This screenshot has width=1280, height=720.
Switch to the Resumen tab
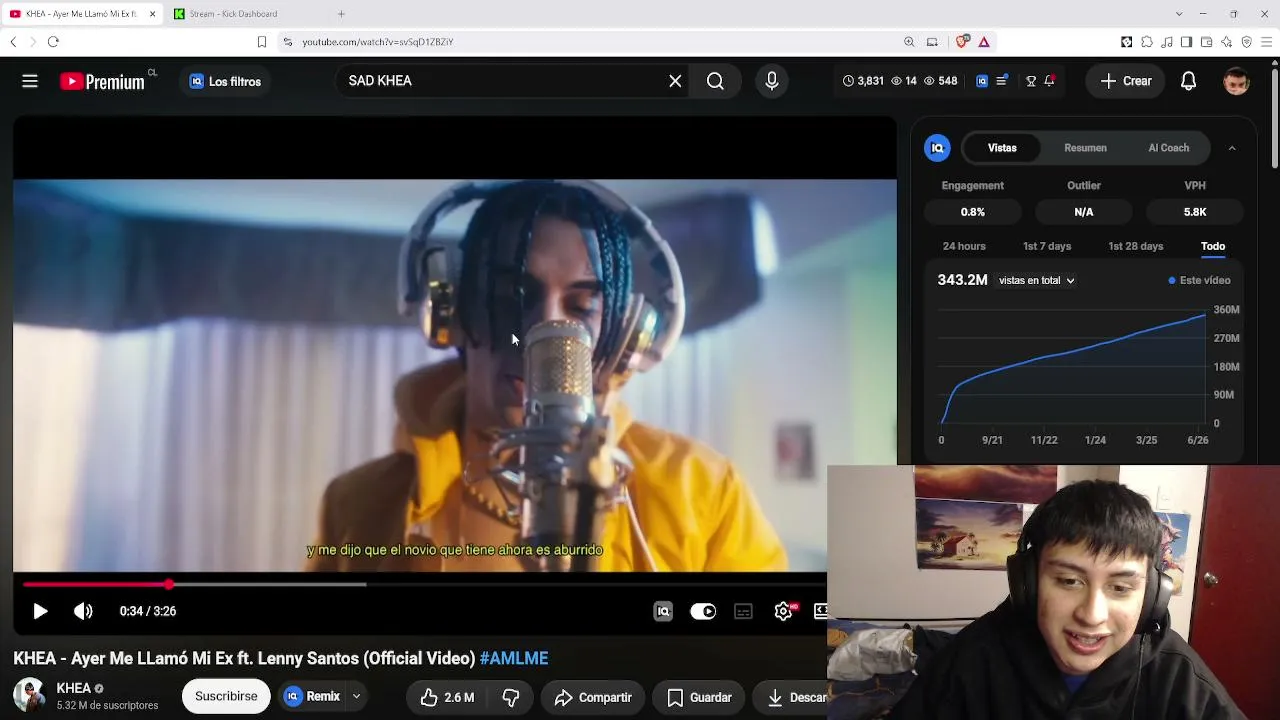click(1085, 148)
